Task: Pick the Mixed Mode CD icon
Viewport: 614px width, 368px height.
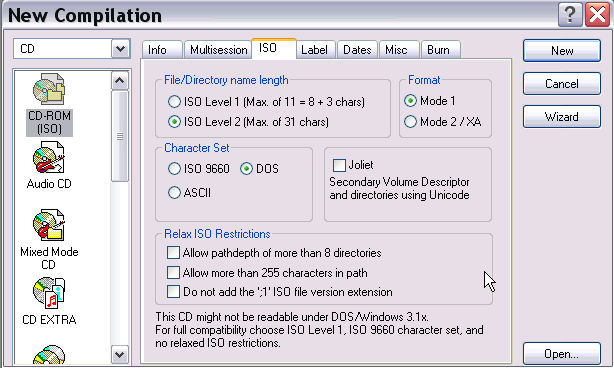Action: tap(49, 225)
